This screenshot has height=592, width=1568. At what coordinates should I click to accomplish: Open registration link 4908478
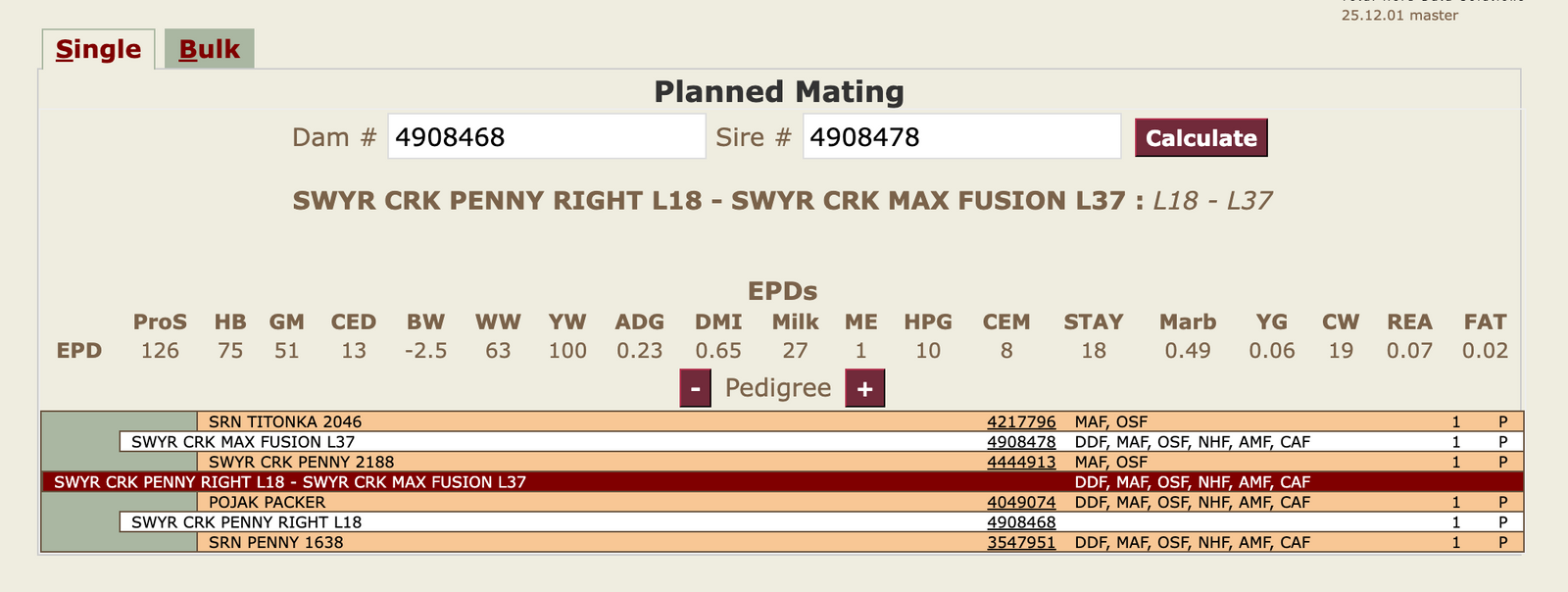1021,442
